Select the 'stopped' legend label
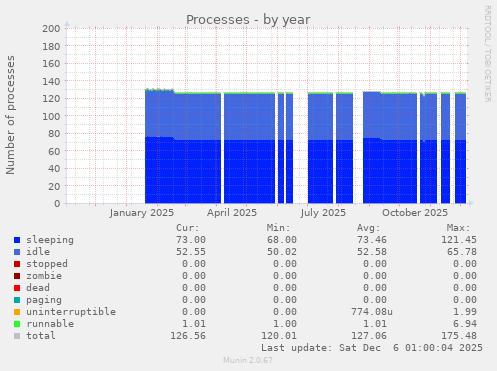The height and width of the screenshot is (371, 497). (x=47, y=264)
